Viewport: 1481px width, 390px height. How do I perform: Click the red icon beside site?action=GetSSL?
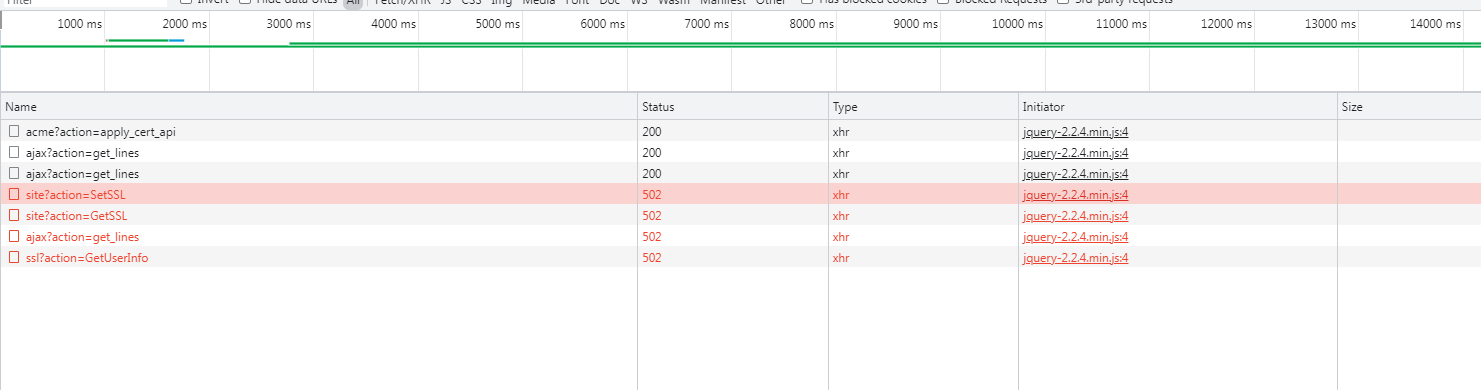click(x=14, y=215)
